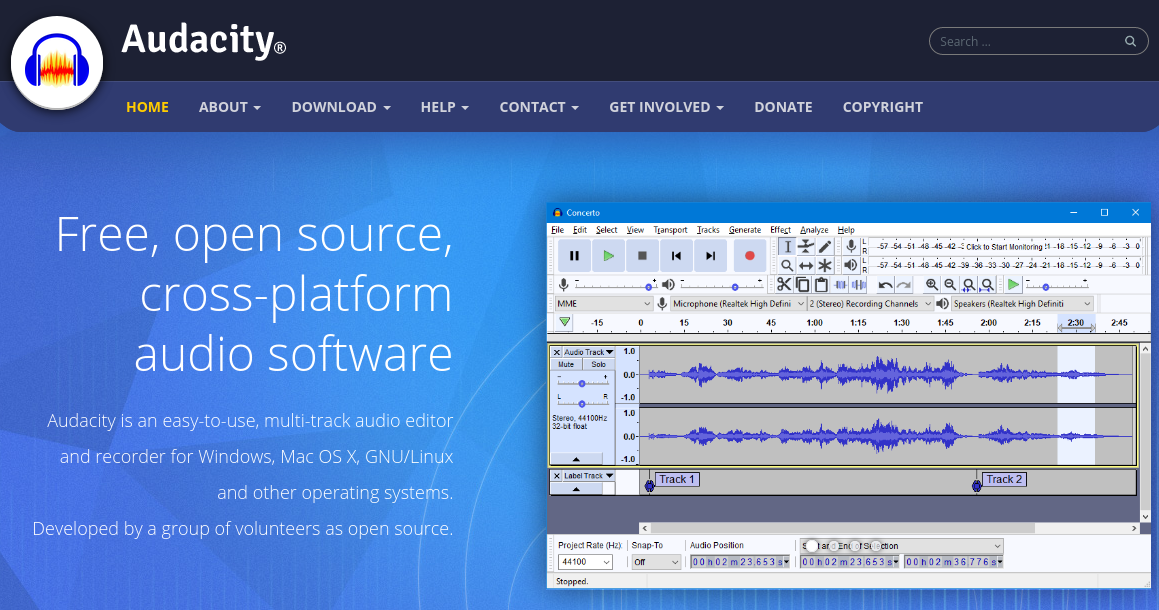Collapse the Audio Track with its arrow button
Image resolution: width=1159 pixels, height=610 pixels.
point(577,459)
